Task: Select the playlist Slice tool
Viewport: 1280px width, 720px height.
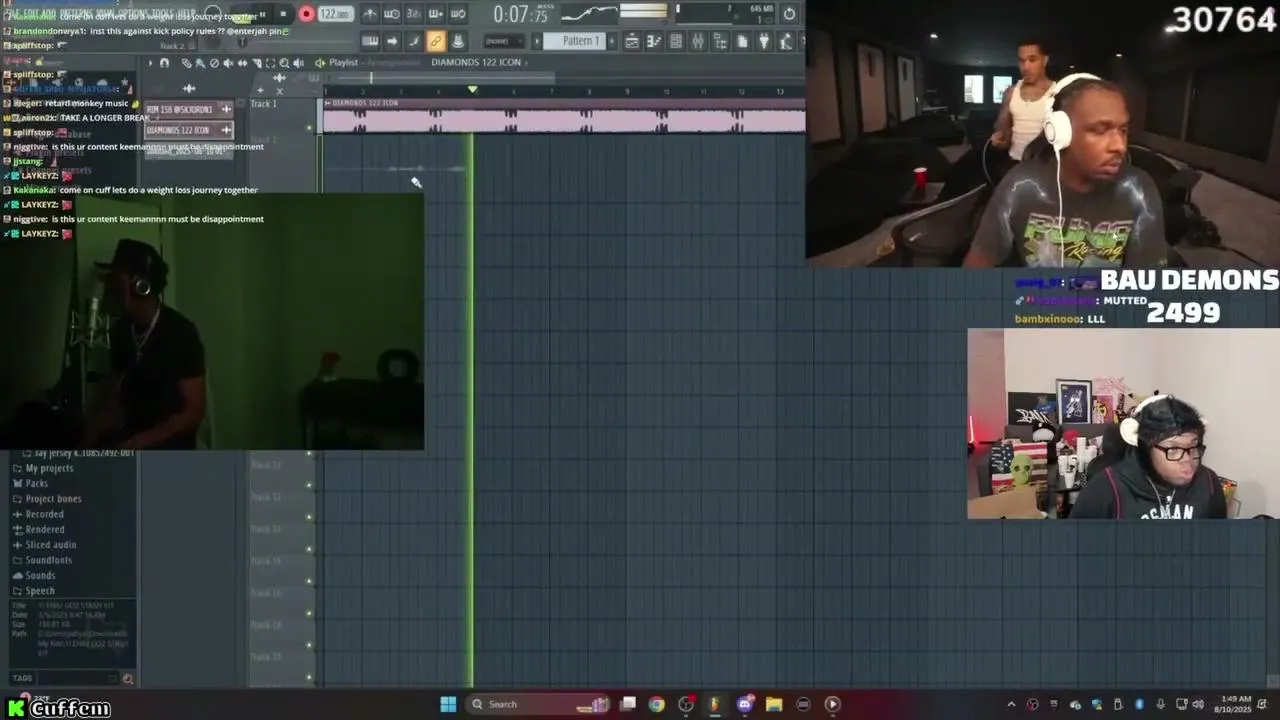Action: (257, 63)
